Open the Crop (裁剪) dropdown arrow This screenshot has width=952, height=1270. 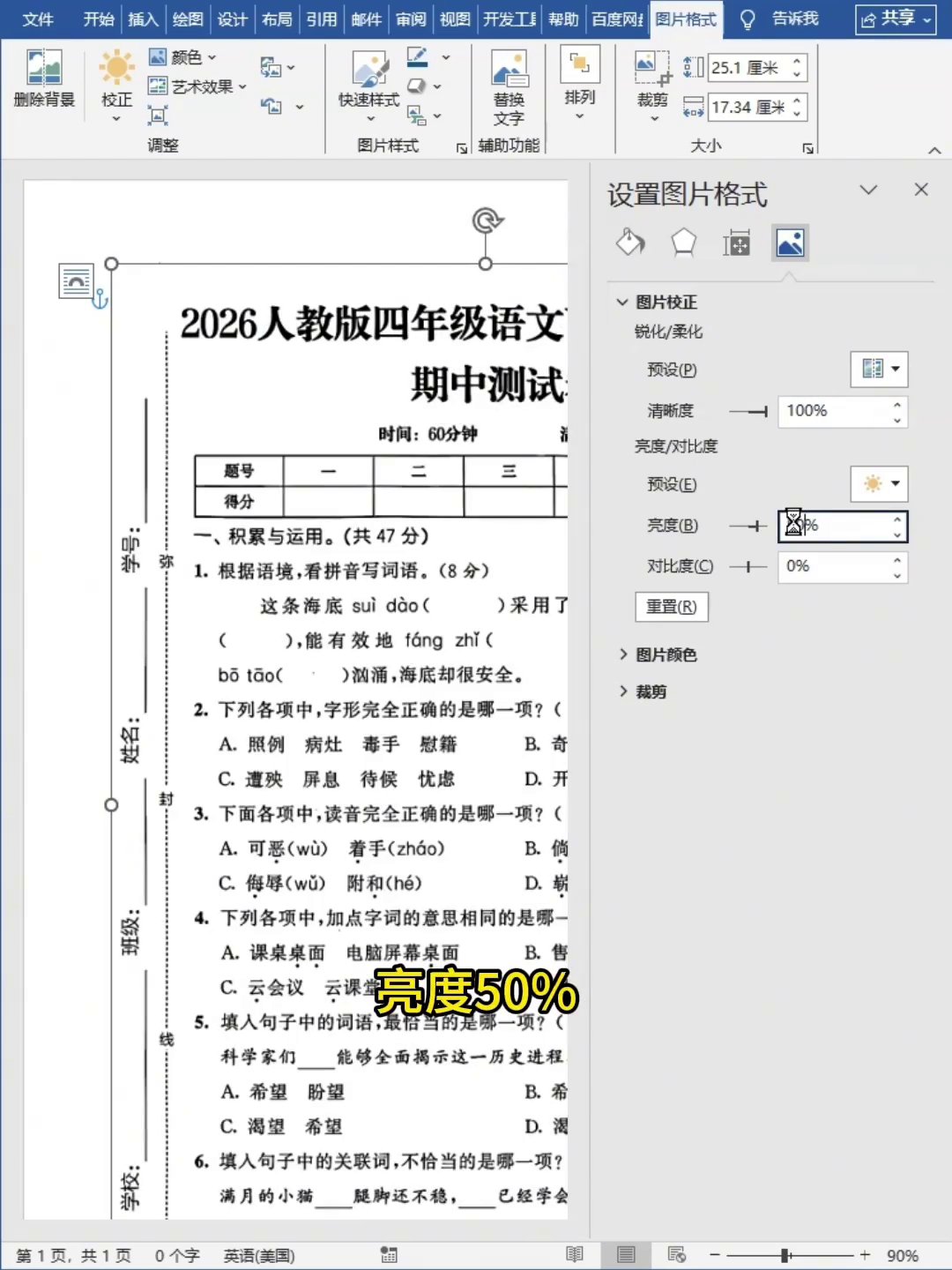click(x=653, y=118)
